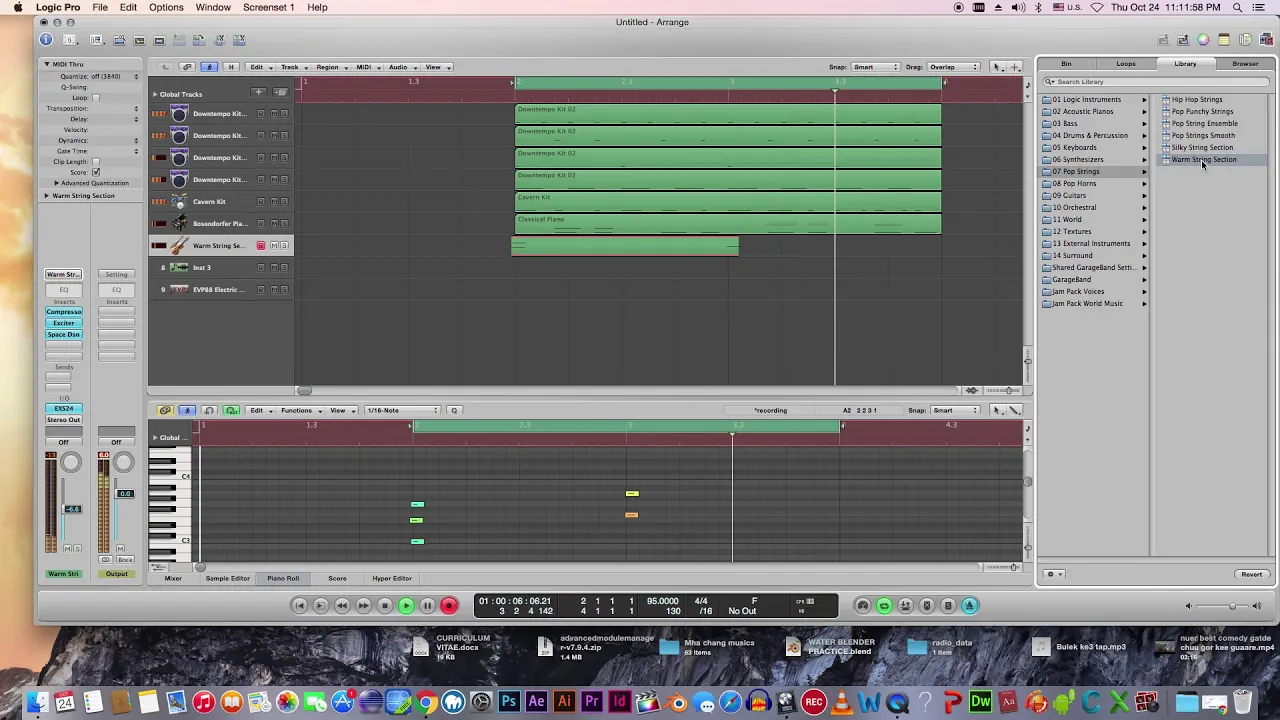Toggle the green Cycle mode button
The height and width of the screenshot is (720, 1280).
(884, 605)
